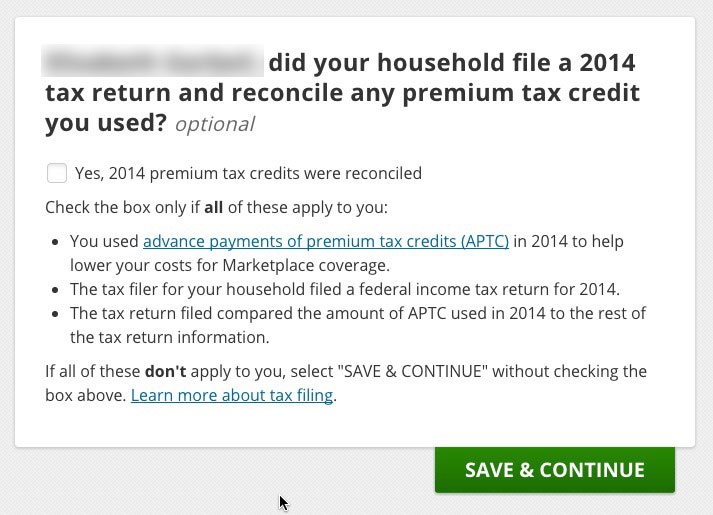Click the bullet dot before "The tax filer"
713x515 pixels.
(x=55, y=290)
